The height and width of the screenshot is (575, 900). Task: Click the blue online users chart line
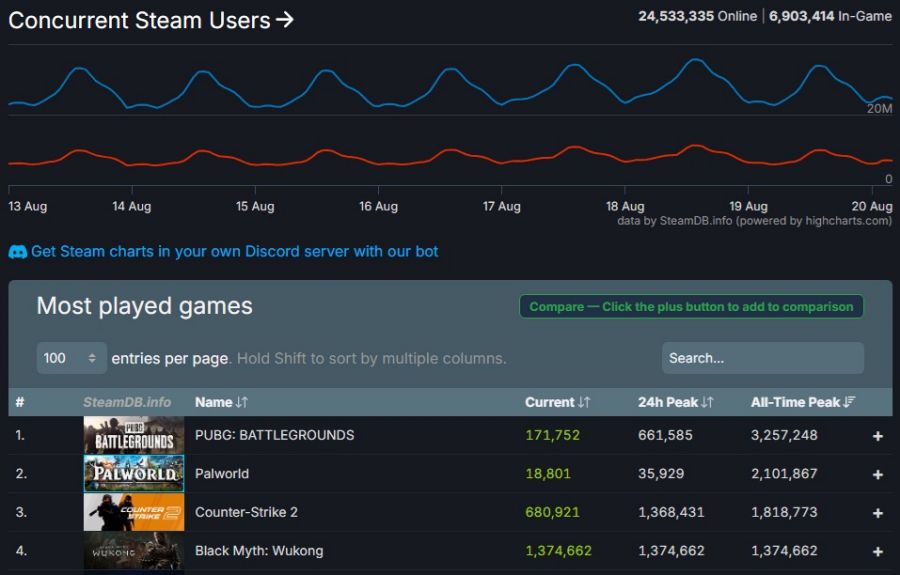451,69
